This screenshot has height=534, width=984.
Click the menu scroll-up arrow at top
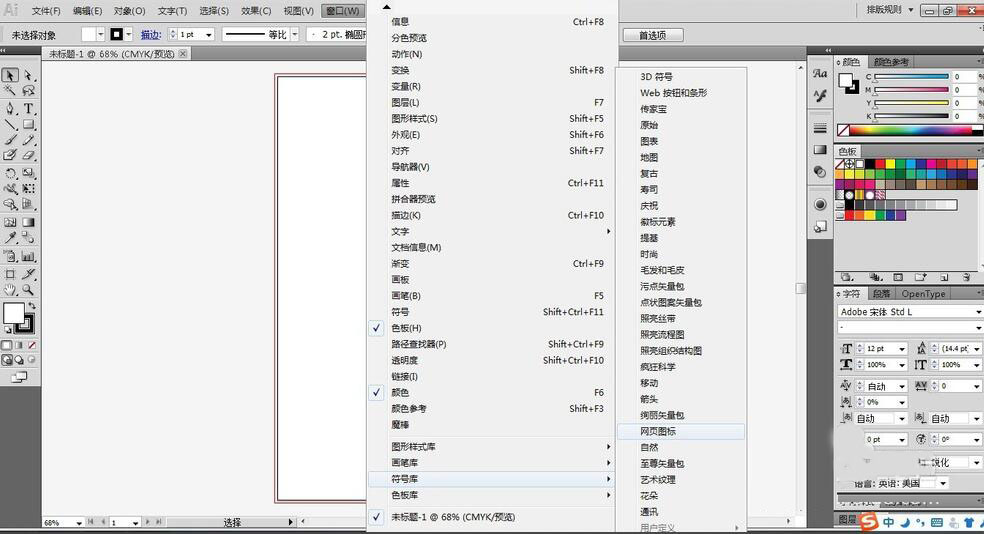tap(387, 7)
